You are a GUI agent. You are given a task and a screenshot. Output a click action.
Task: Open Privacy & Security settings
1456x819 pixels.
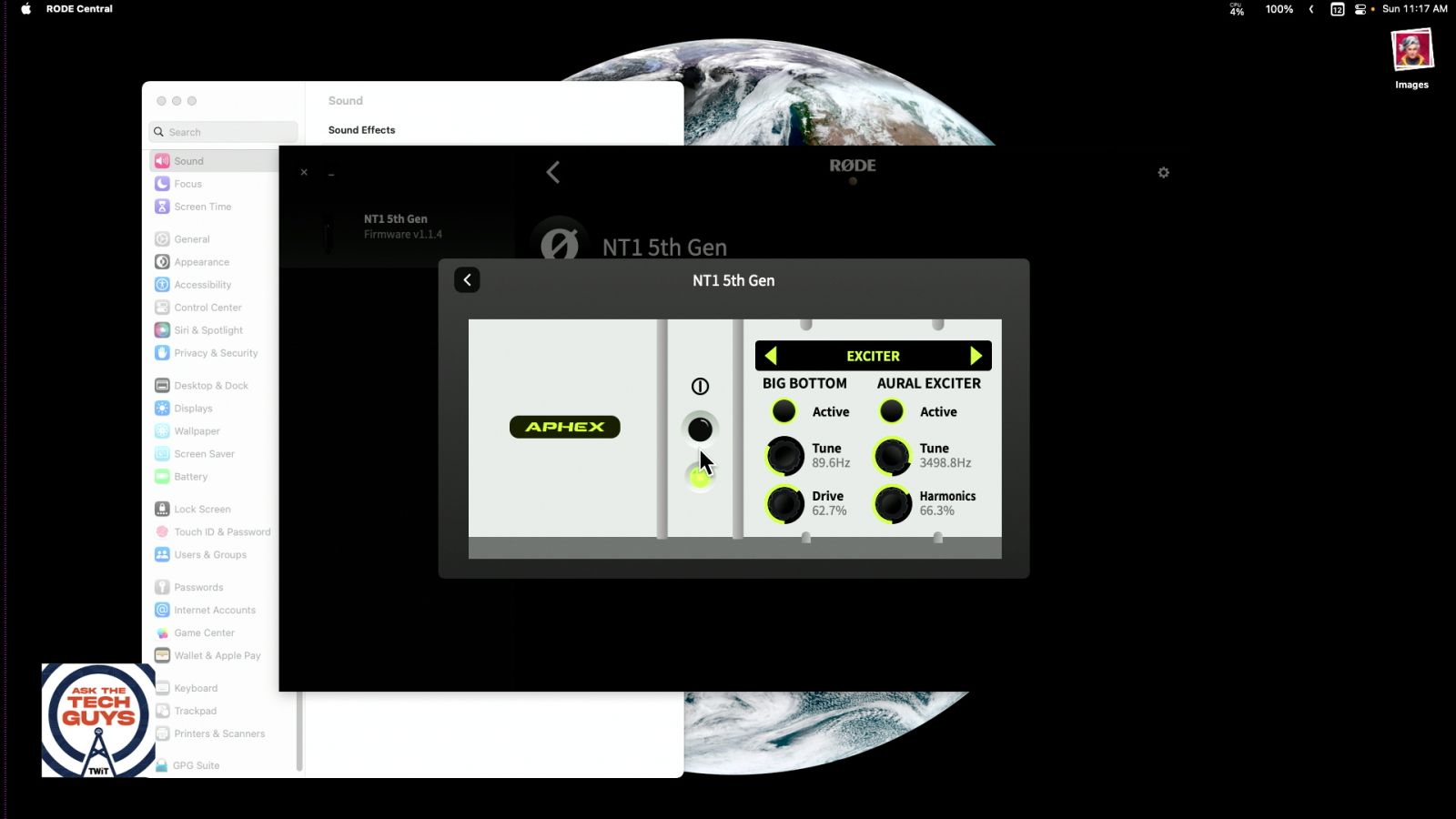(216, 353)
